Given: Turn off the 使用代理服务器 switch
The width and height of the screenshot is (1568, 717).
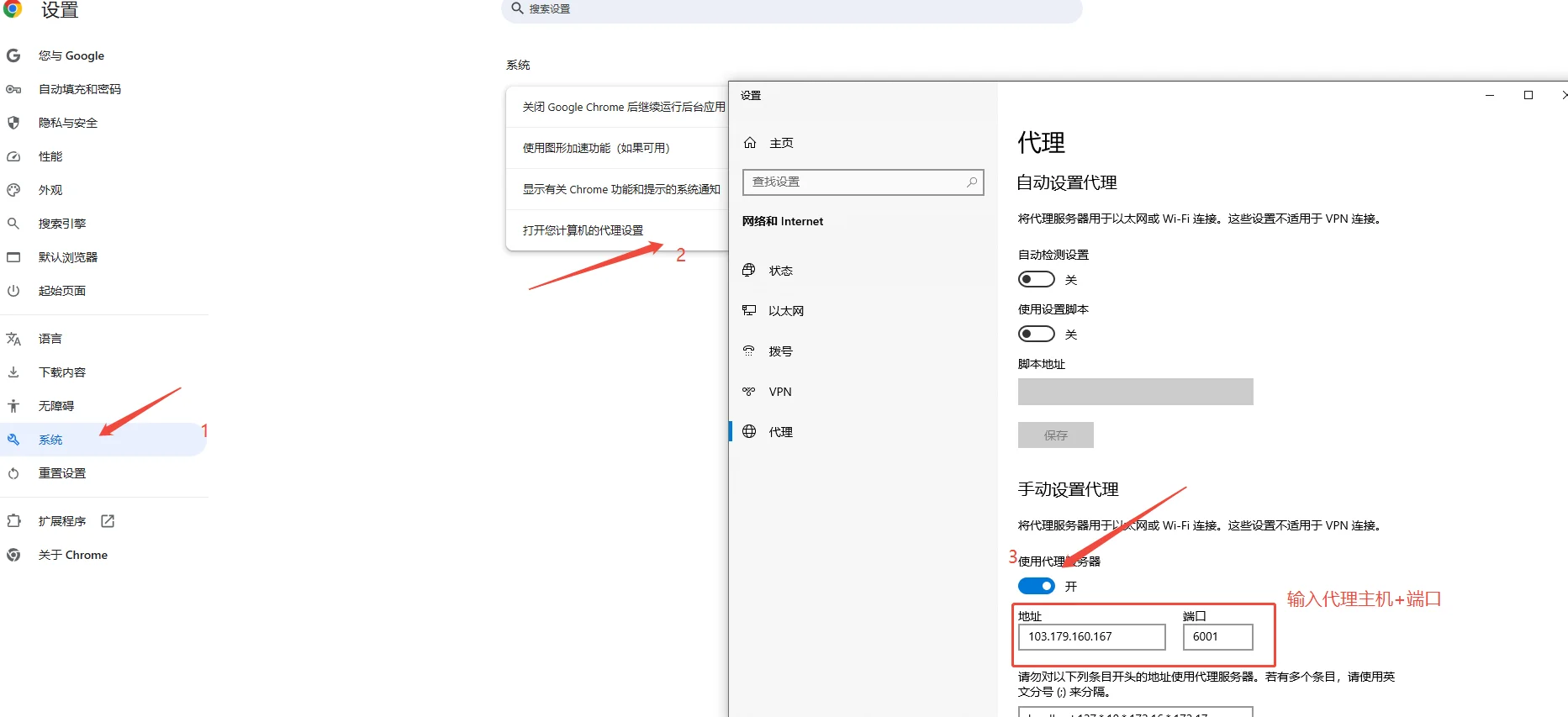Looking at the screenshot, I should tap(1036, 586).
